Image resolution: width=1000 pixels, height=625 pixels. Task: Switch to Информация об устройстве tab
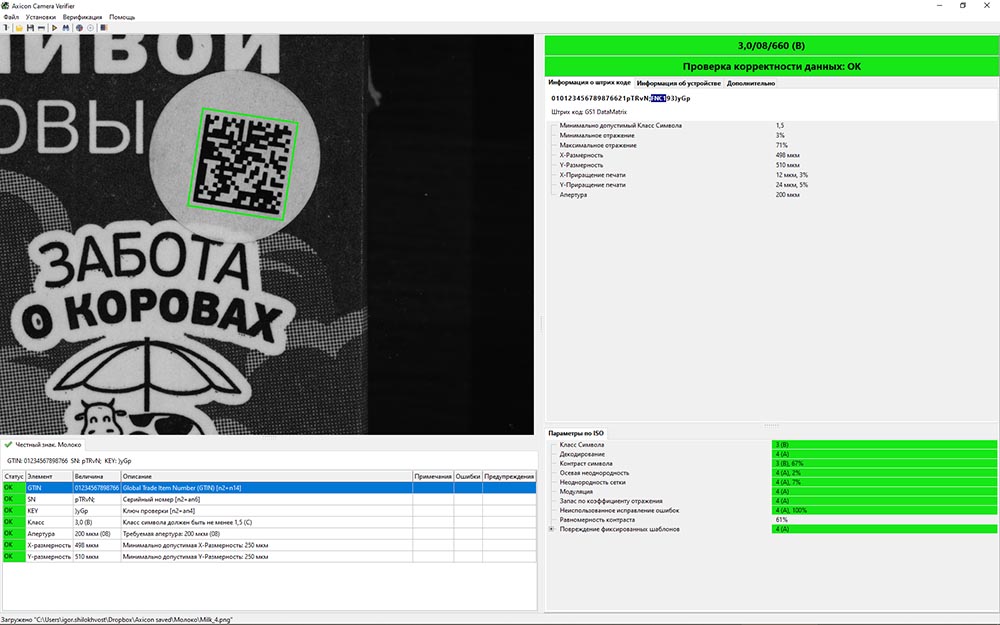(679, 84)
